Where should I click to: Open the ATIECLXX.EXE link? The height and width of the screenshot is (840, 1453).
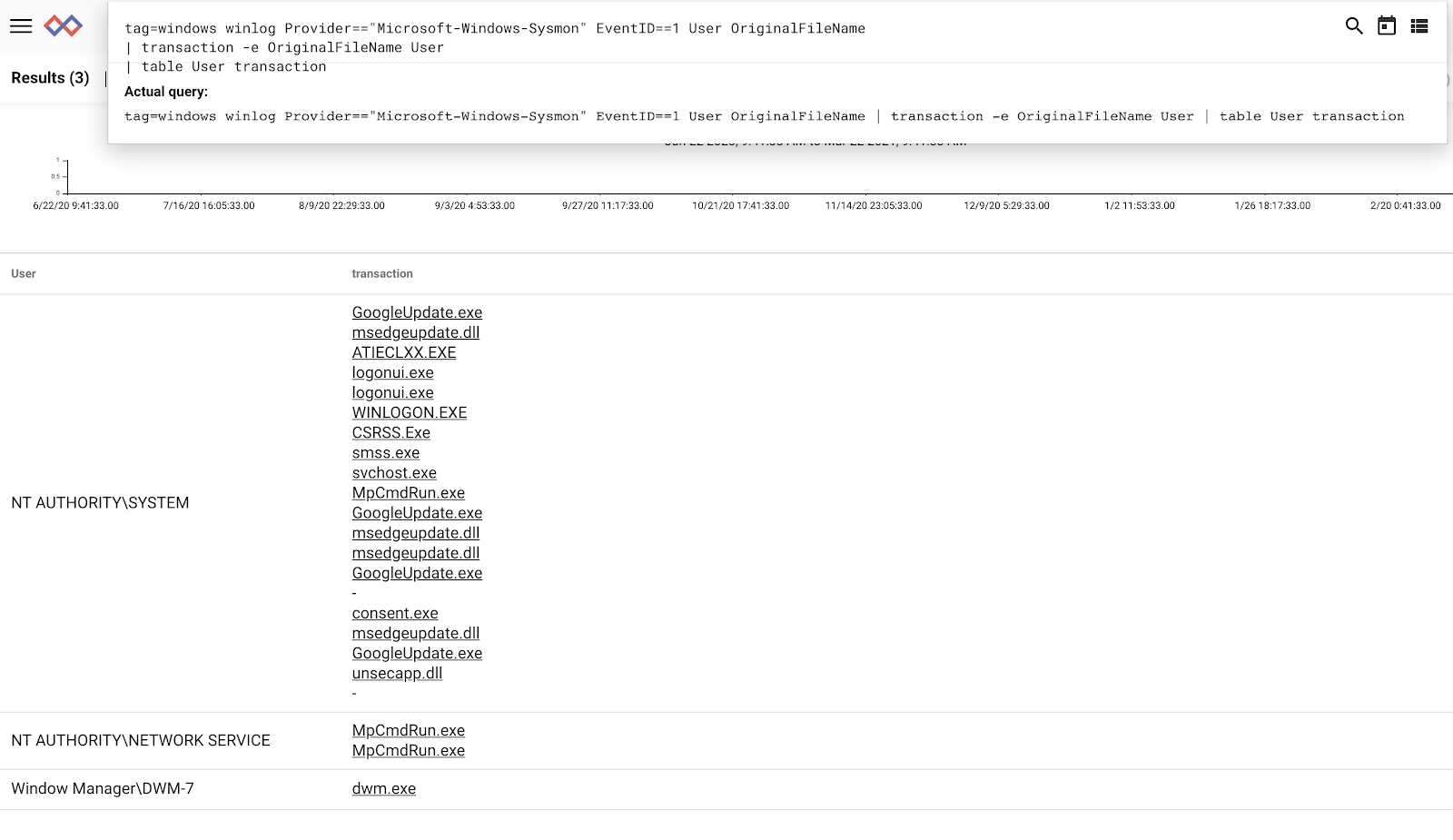tap(404, 352)
